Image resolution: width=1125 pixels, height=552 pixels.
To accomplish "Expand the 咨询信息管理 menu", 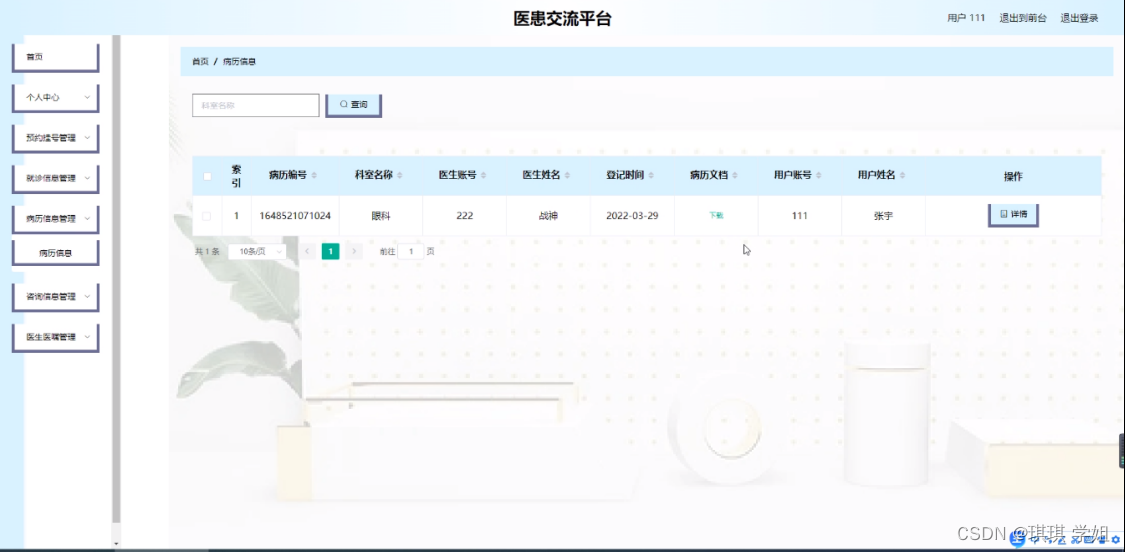I will [x=55, y=296].
